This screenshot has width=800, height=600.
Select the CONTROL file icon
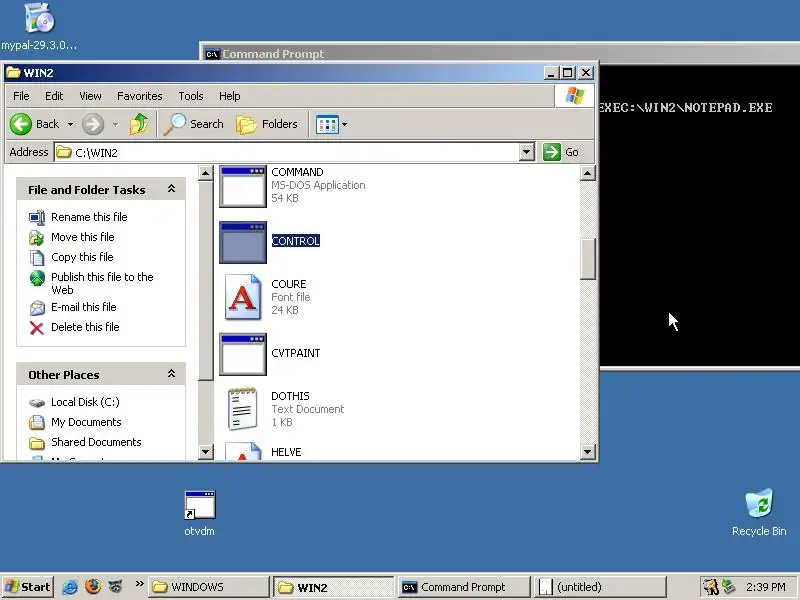tap(243, 242)
